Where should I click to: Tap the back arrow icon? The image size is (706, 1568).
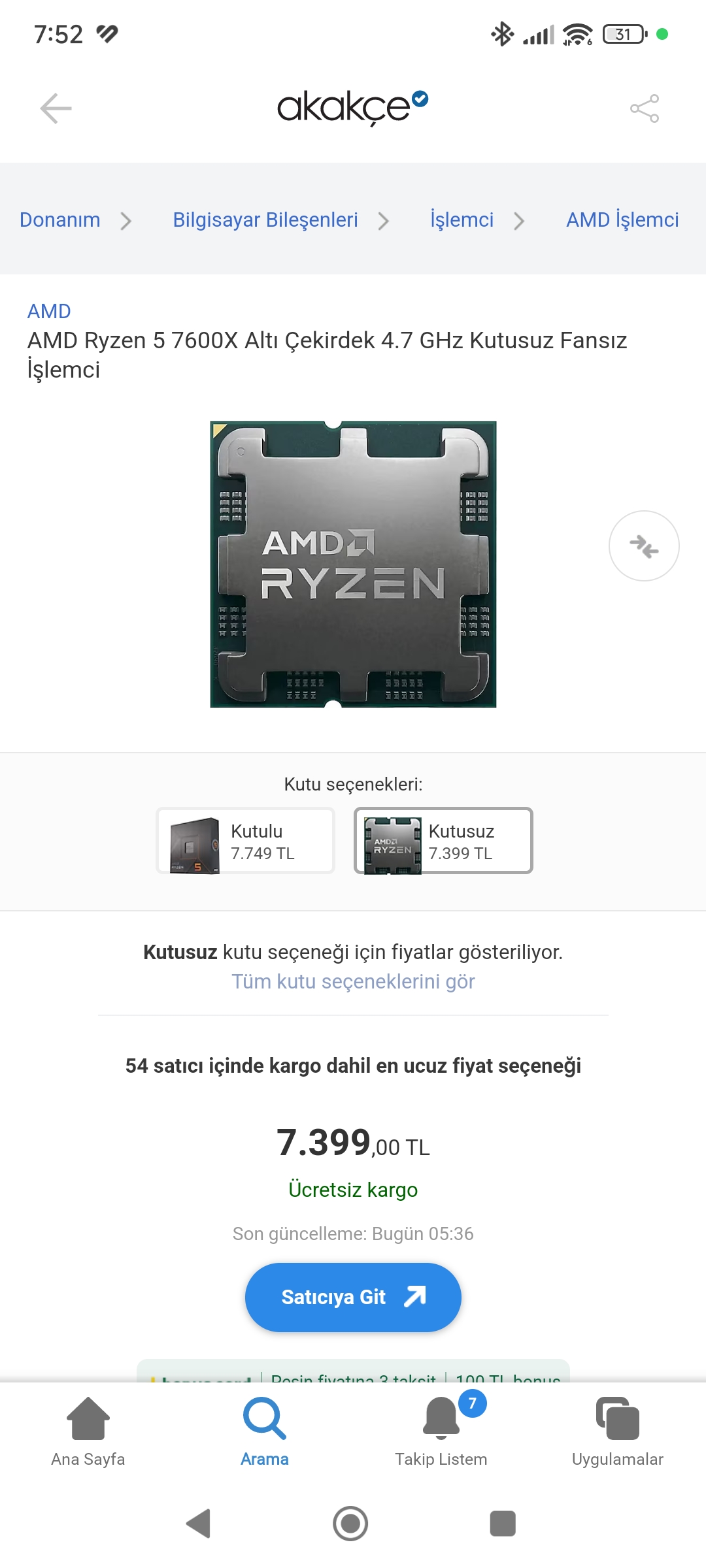click(x=56, y=108)
